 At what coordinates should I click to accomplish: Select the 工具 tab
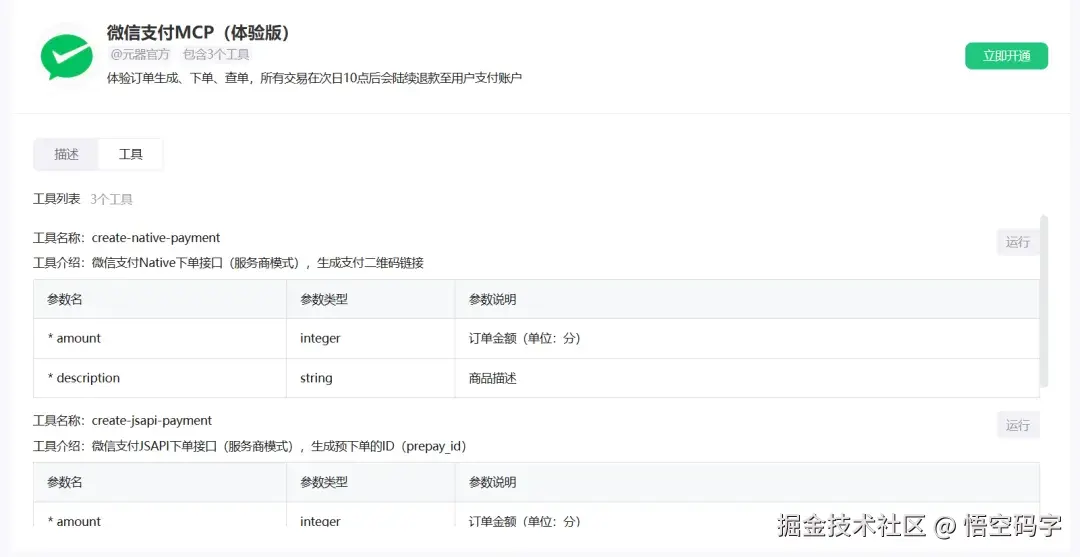tap(130, 154)
